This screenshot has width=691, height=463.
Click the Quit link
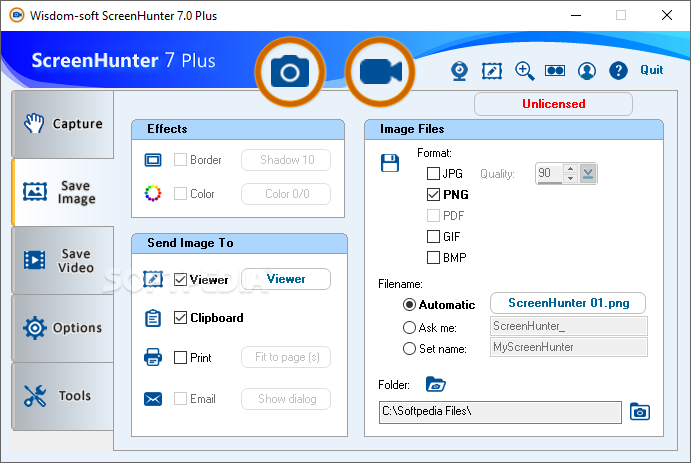click(651, 70)
